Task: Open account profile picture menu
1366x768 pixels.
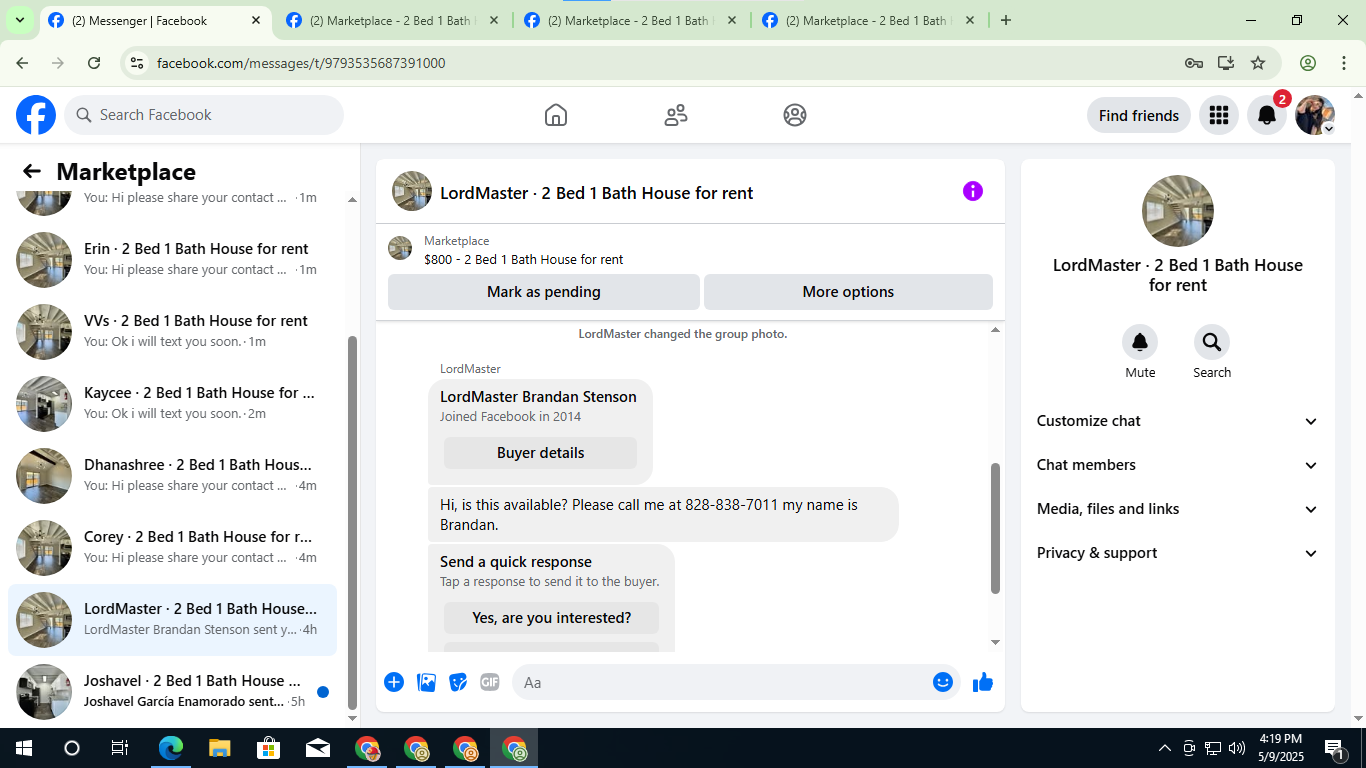Action: (x=1315, y=115)
